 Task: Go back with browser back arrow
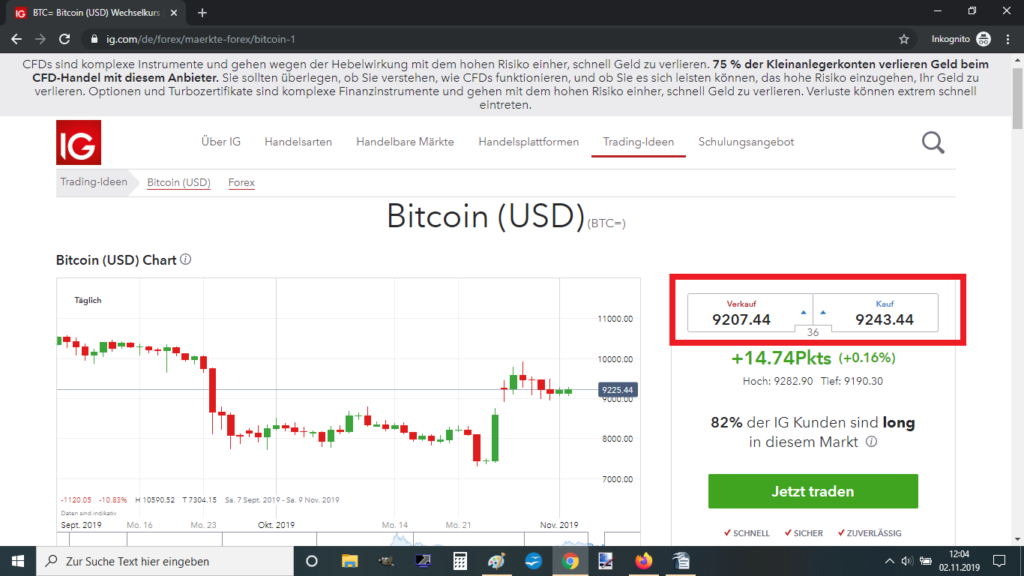pyautogui.click(x=16, y=39)
